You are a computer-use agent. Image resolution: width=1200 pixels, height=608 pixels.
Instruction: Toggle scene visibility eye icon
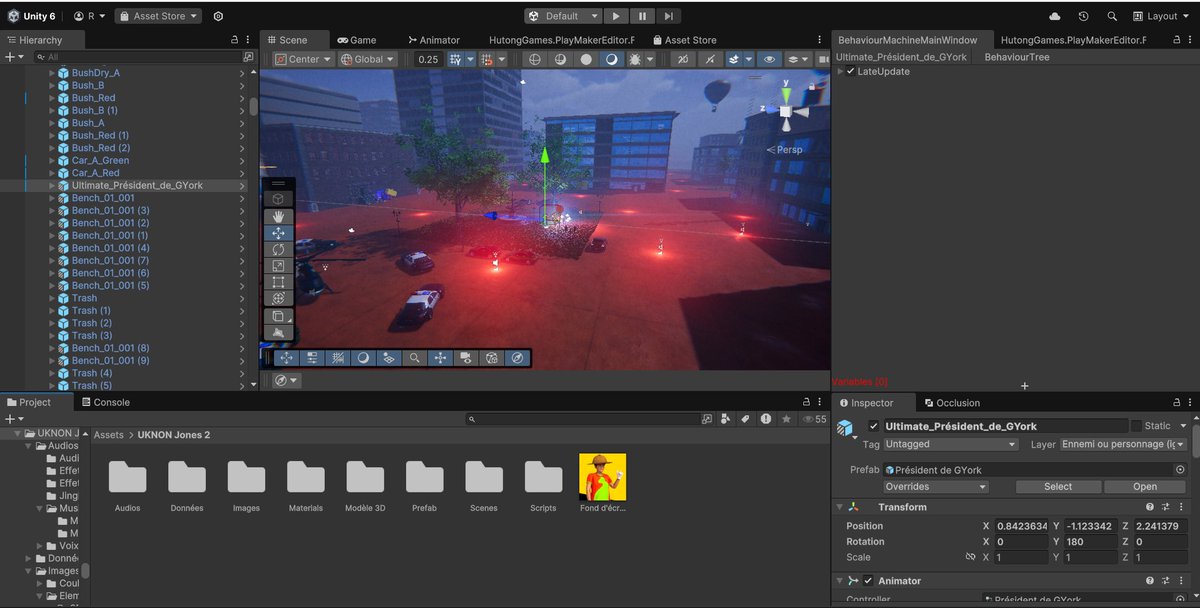[769, 59]
